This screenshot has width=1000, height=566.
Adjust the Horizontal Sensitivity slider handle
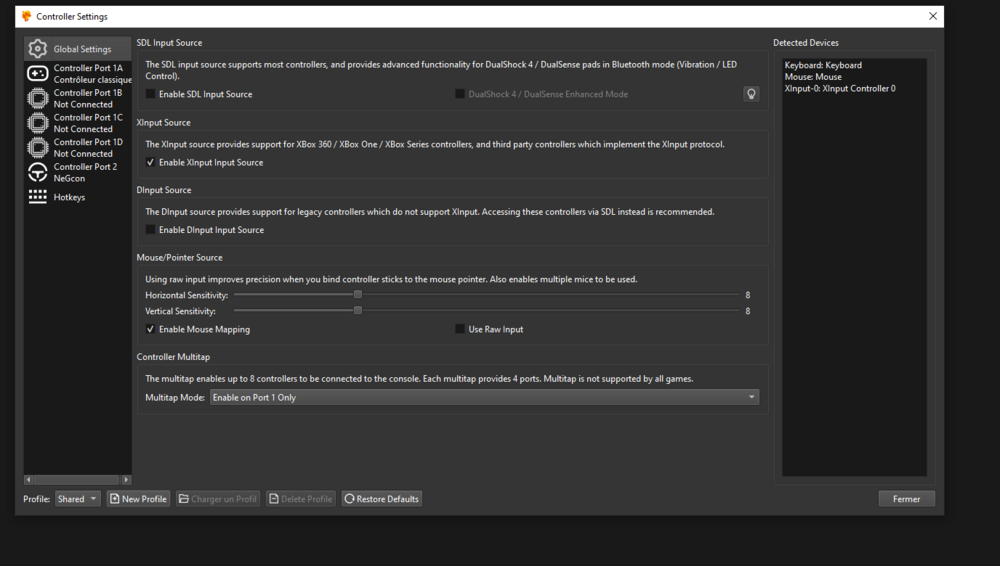click(357, 295)
